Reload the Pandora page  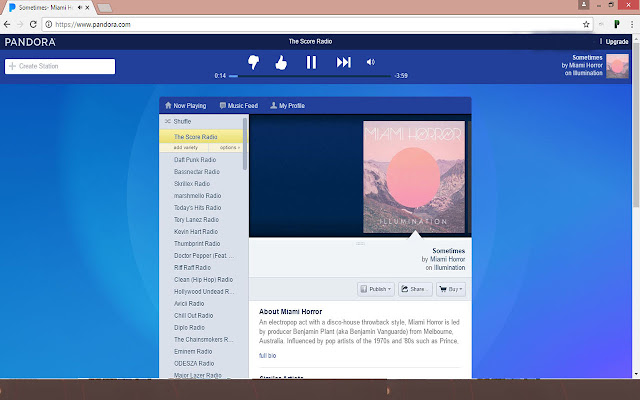point(33,24)
